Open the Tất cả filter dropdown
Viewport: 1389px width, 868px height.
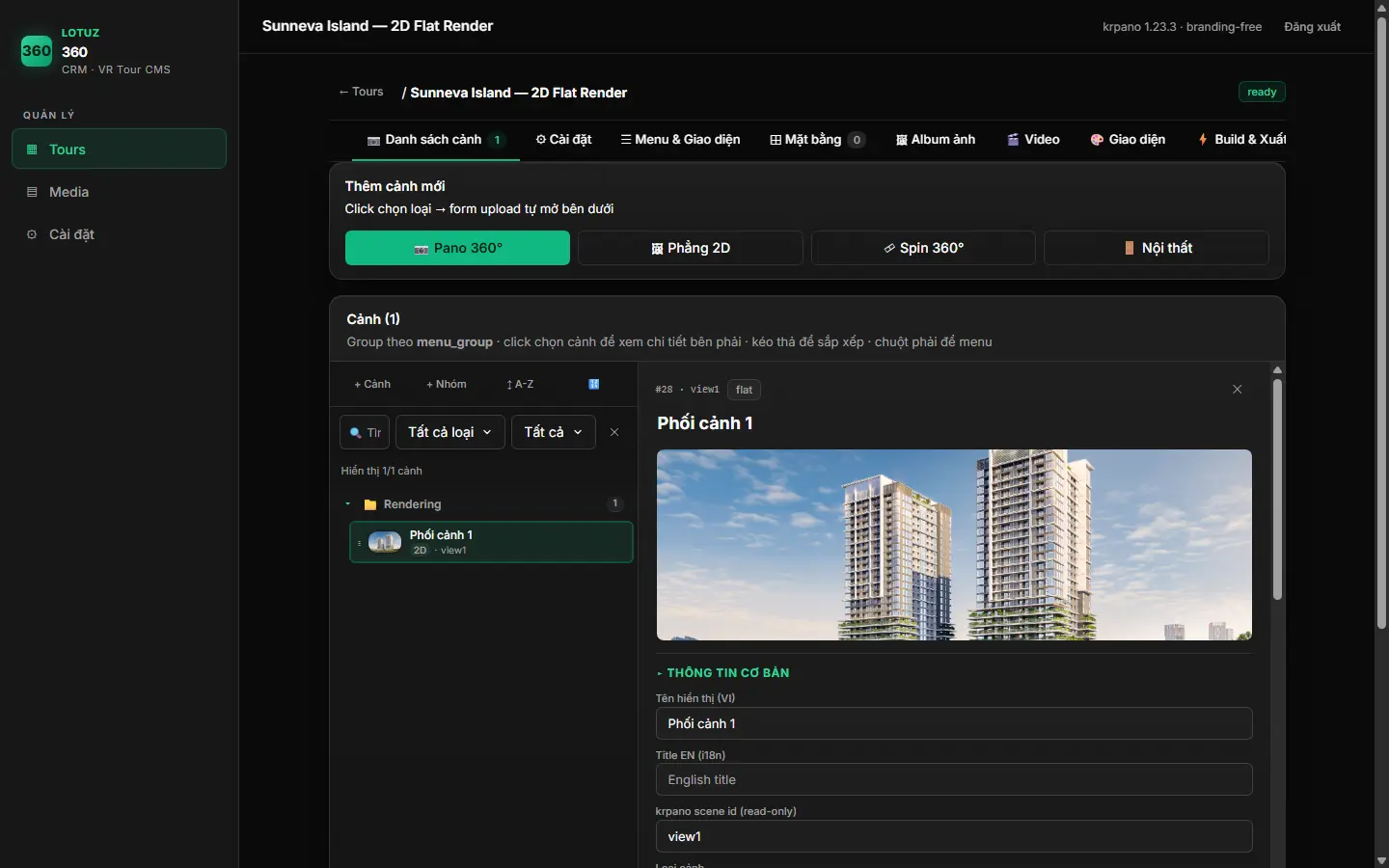(x=554, y=432)
